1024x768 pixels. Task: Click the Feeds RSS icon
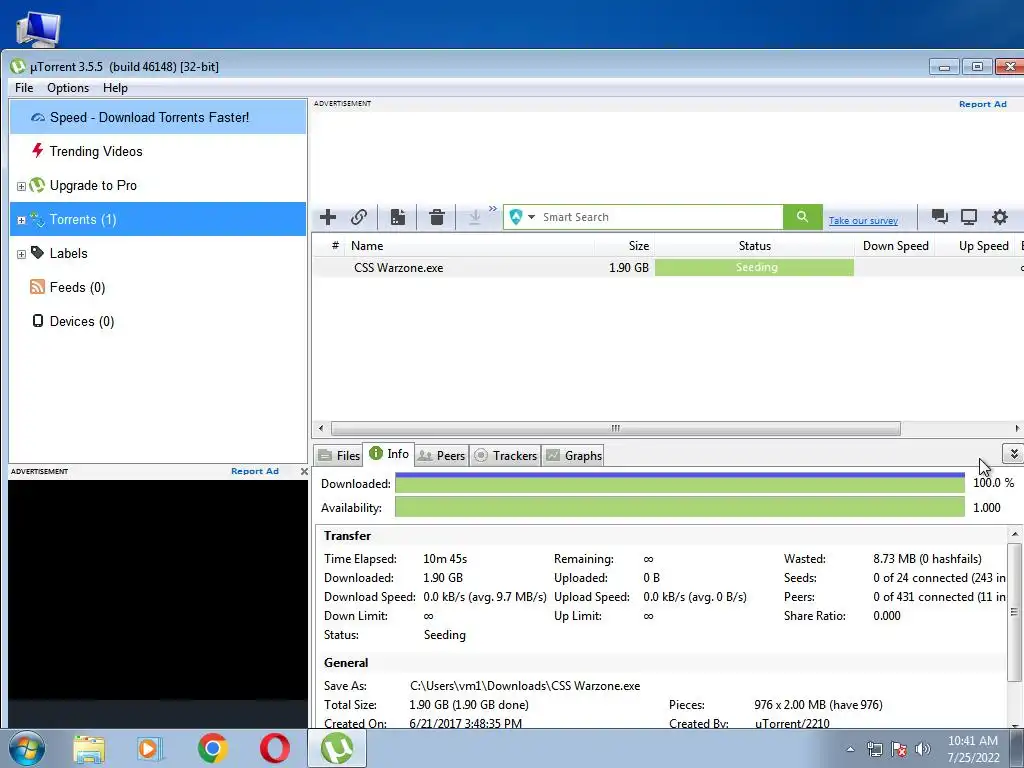pyautogui.click(x=37, y=287)
